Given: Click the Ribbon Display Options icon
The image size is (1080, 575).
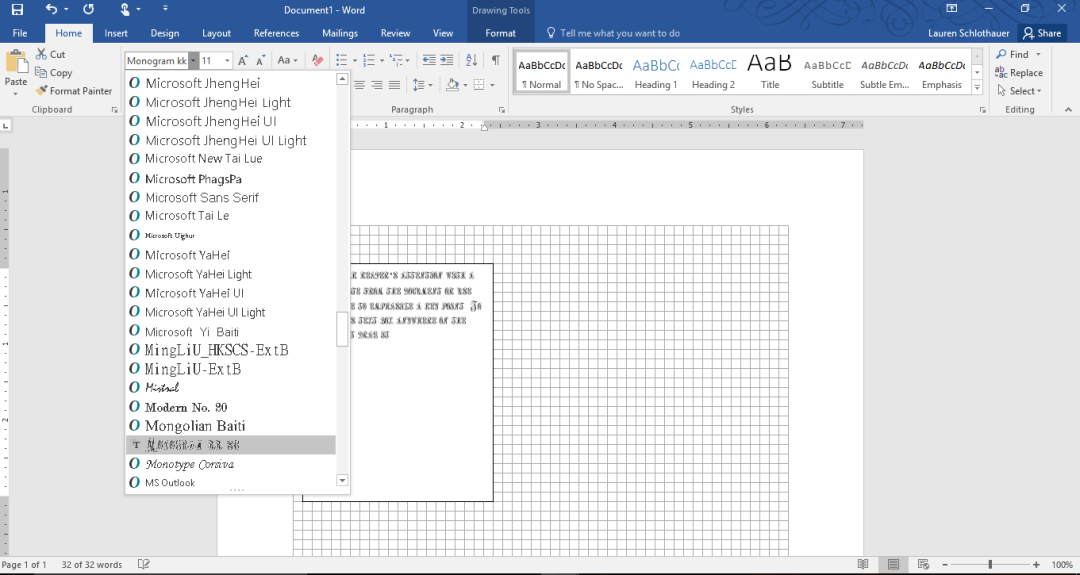Looking at the screenshot, I should 952,9.
